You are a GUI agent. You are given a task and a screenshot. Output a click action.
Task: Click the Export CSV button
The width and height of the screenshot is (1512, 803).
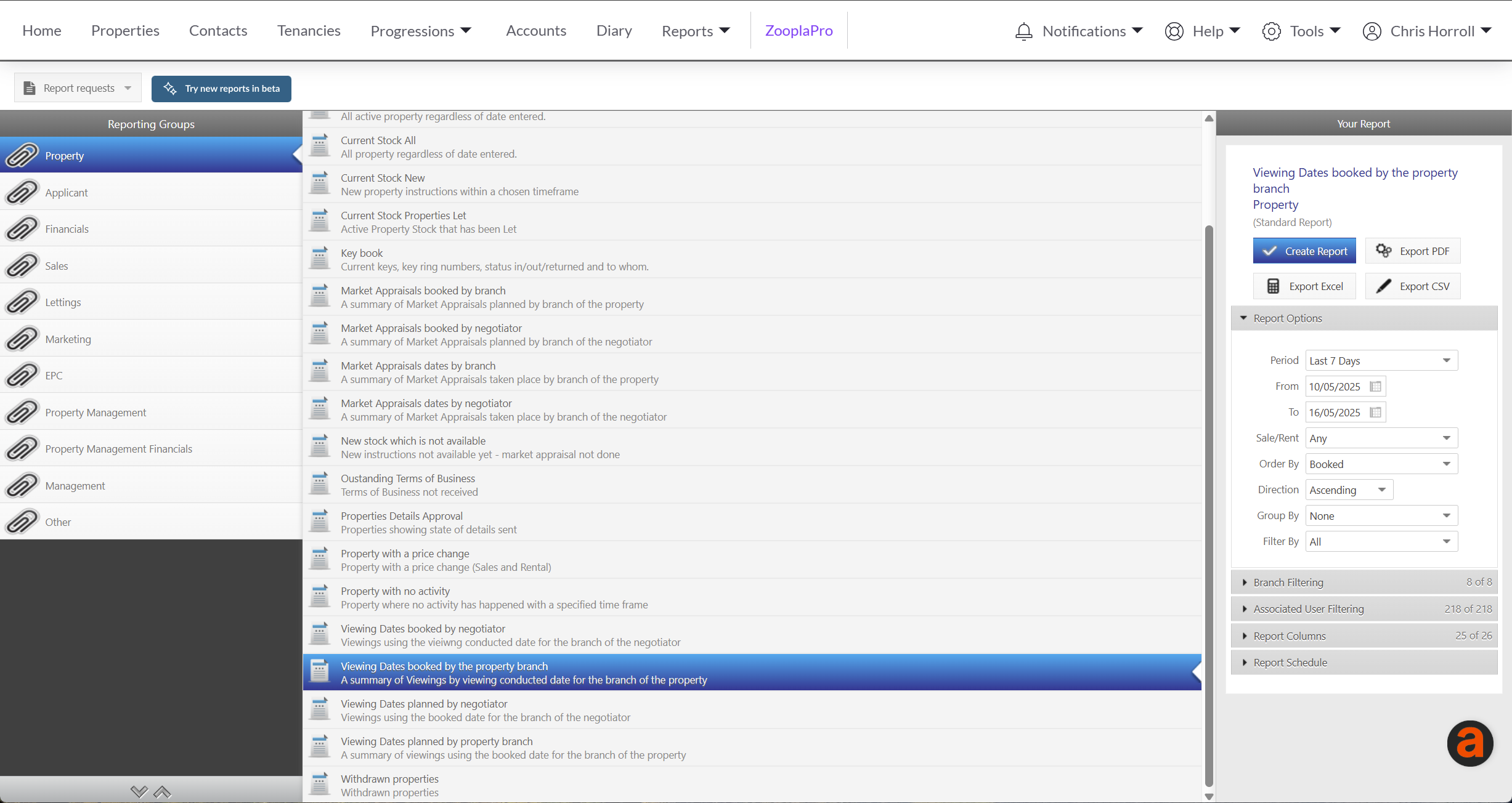1413,286
